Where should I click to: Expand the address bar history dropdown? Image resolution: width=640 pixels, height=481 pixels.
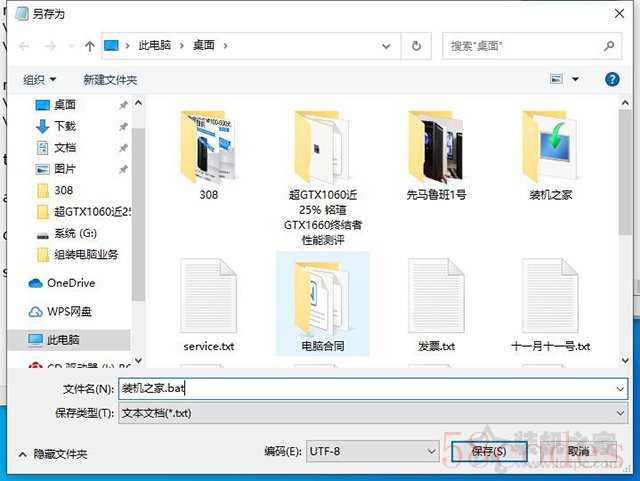388,46
